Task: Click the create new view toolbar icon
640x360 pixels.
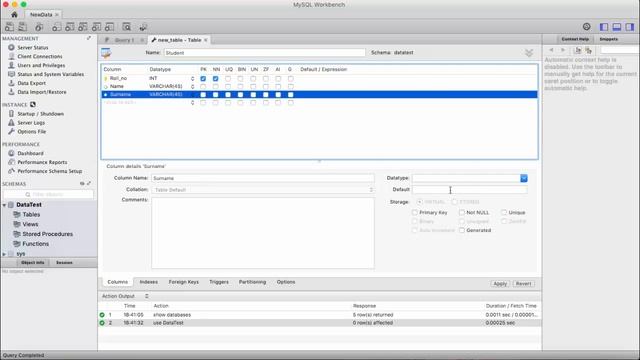Action: [x=83, y=27]
